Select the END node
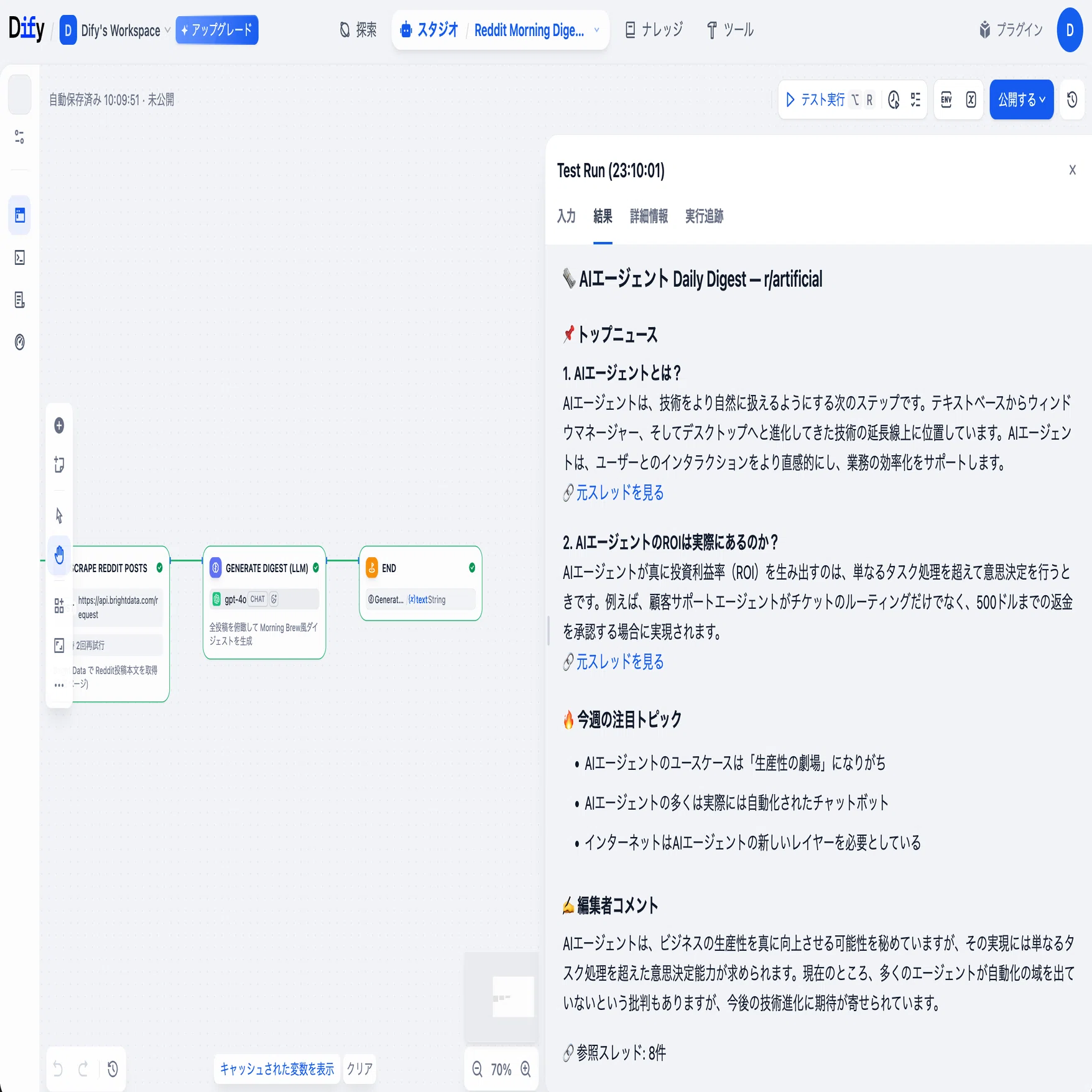This screenshot has height=1092, width=1092. click(x=420, y=583)
